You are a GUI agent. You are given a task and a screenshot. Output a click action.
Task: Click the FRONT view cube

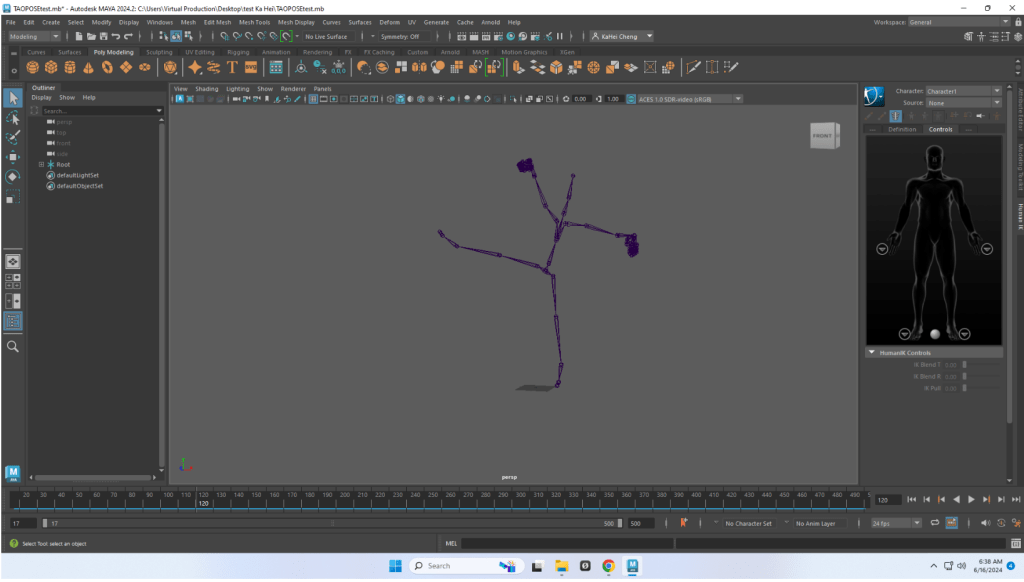(821, 136)
